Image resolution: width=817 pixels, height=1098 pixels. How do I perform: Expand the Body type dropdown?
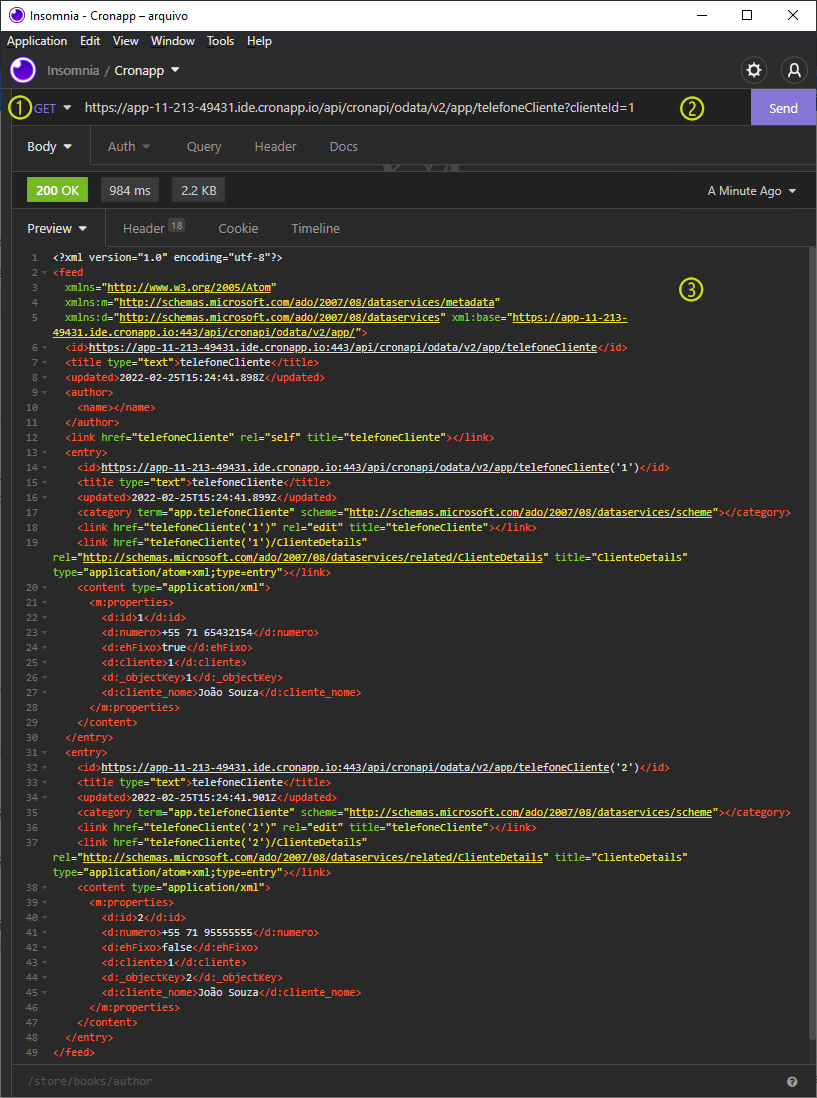50,146
